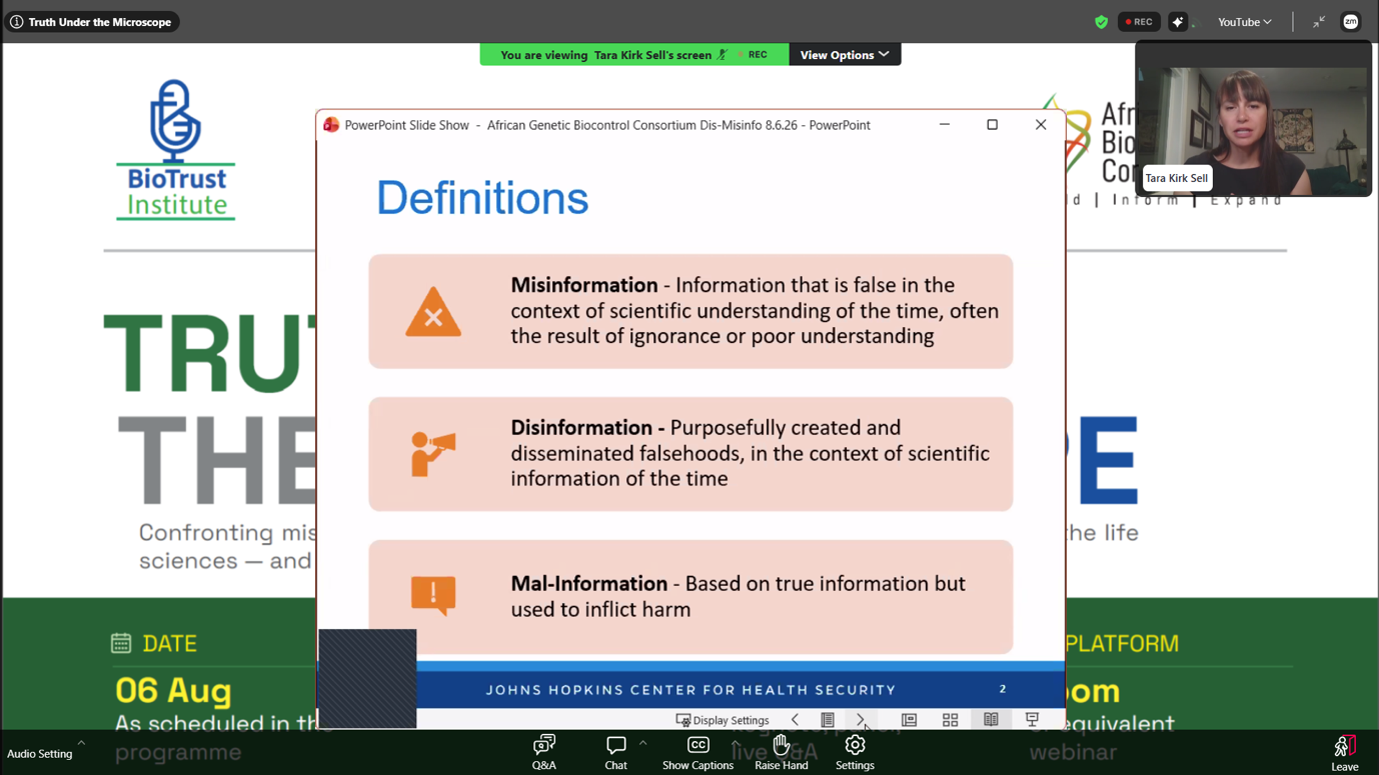Click the '06 Aug' date text
Viewport: 1379px width, 775px height.
pyautogui.click(x=173, y=690)
